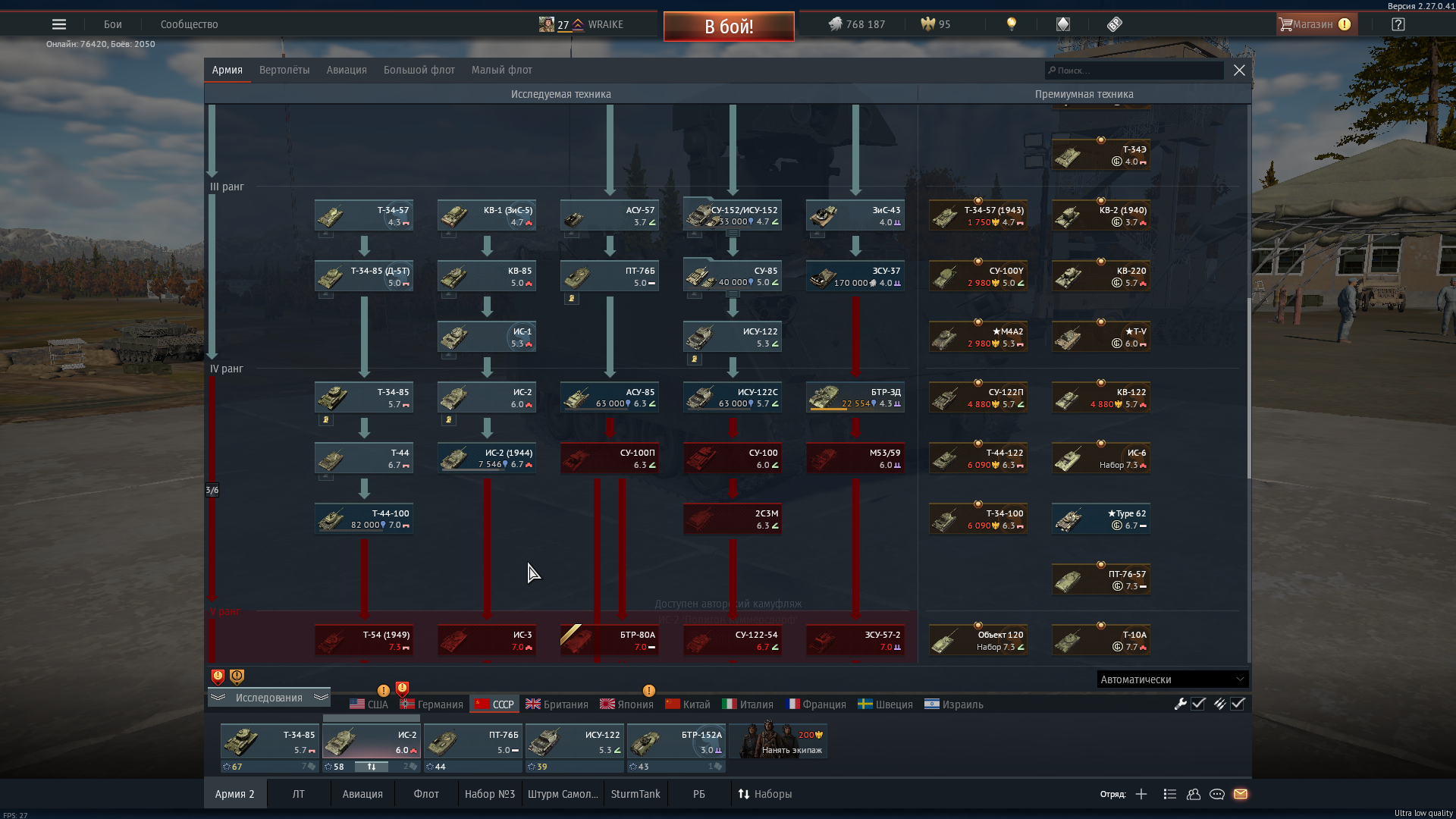Select the premium КВ-220 tank card
The width and height of the screenshot is (1456, 819).
[x=1101, y=276]
